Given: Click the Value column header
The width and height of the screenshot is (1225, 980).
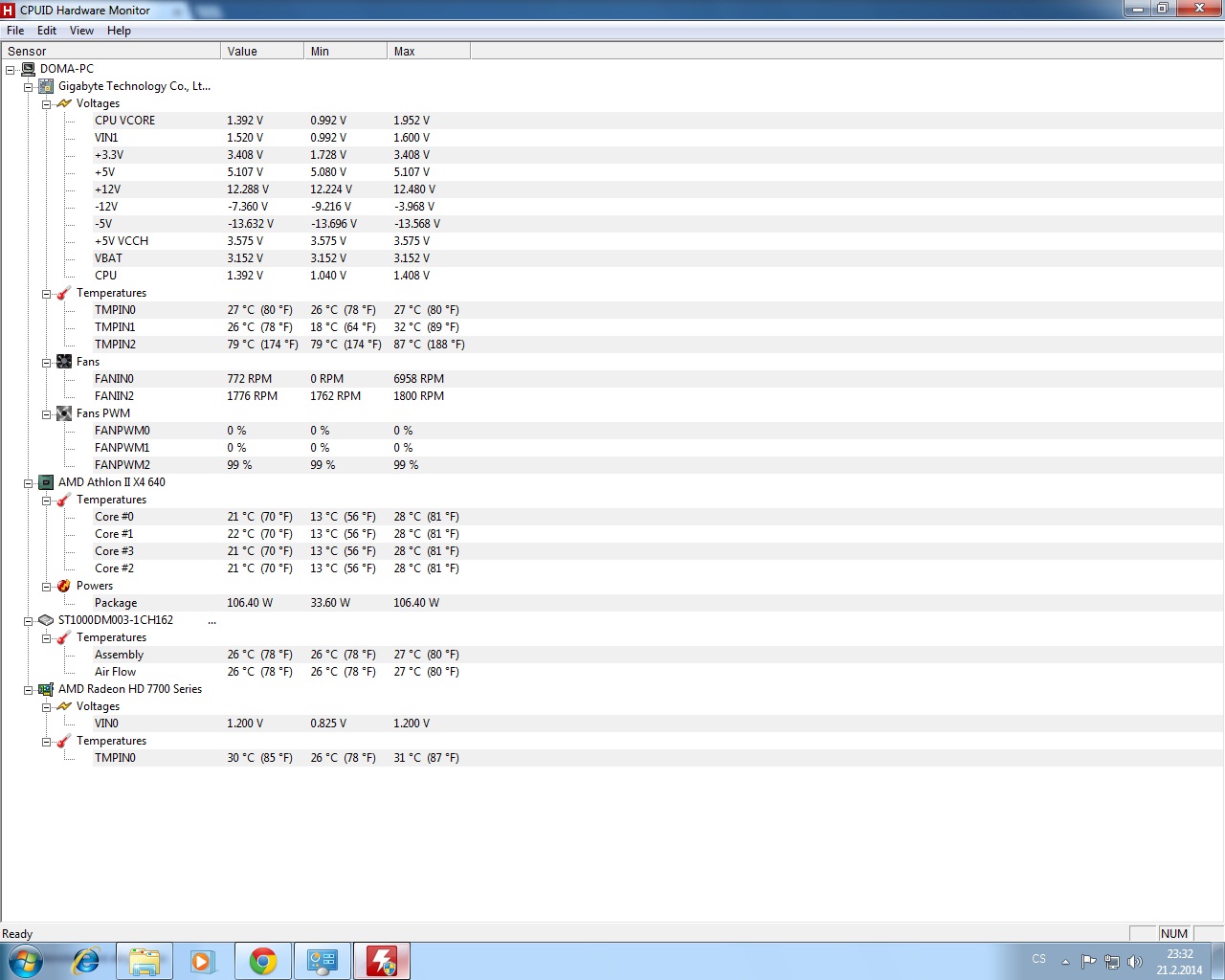Looking at the screenshot, I should pyautogui.click(x=262, y=51).
